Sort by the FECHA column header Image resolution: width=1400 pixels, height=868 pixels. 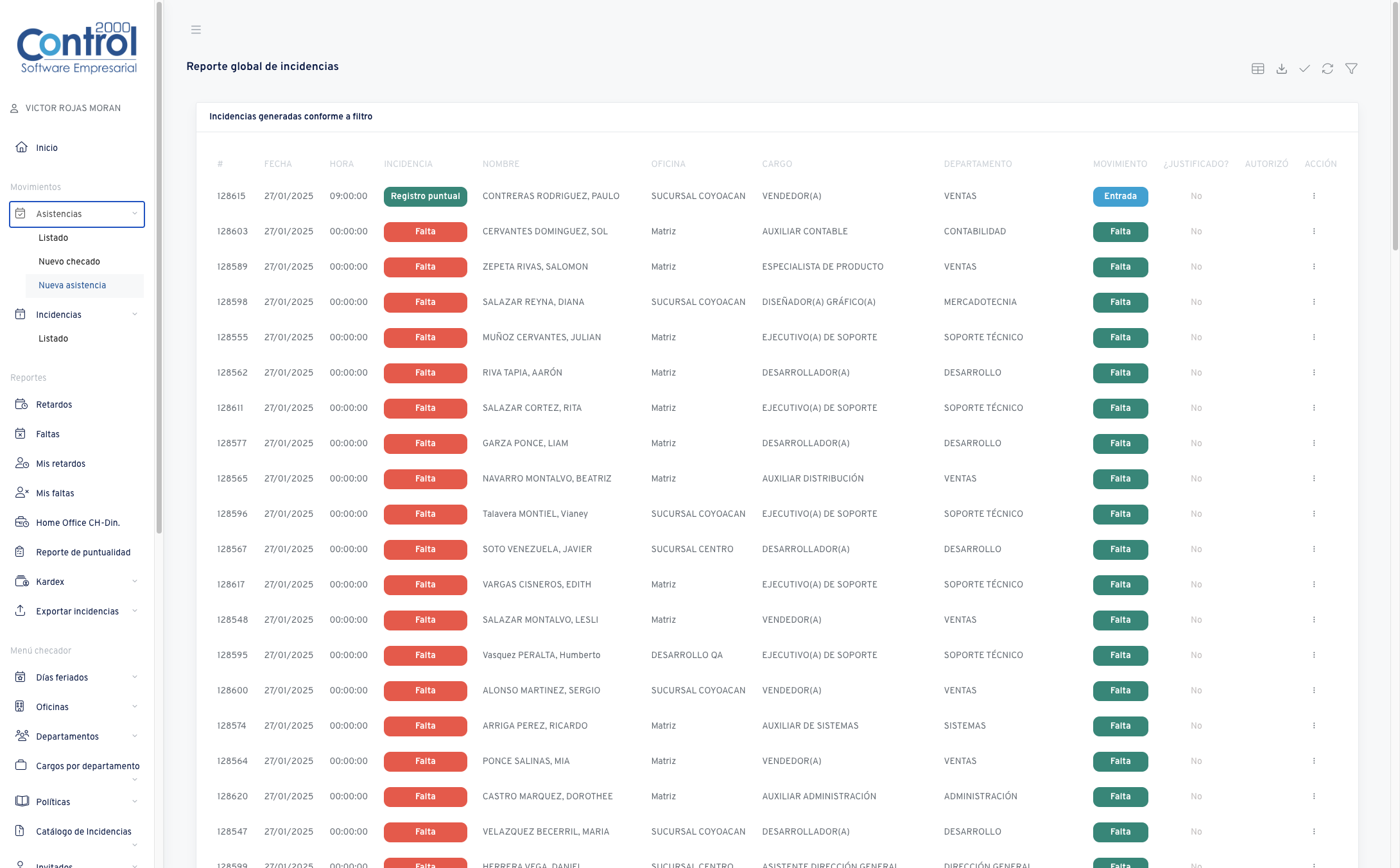point(278,164)
